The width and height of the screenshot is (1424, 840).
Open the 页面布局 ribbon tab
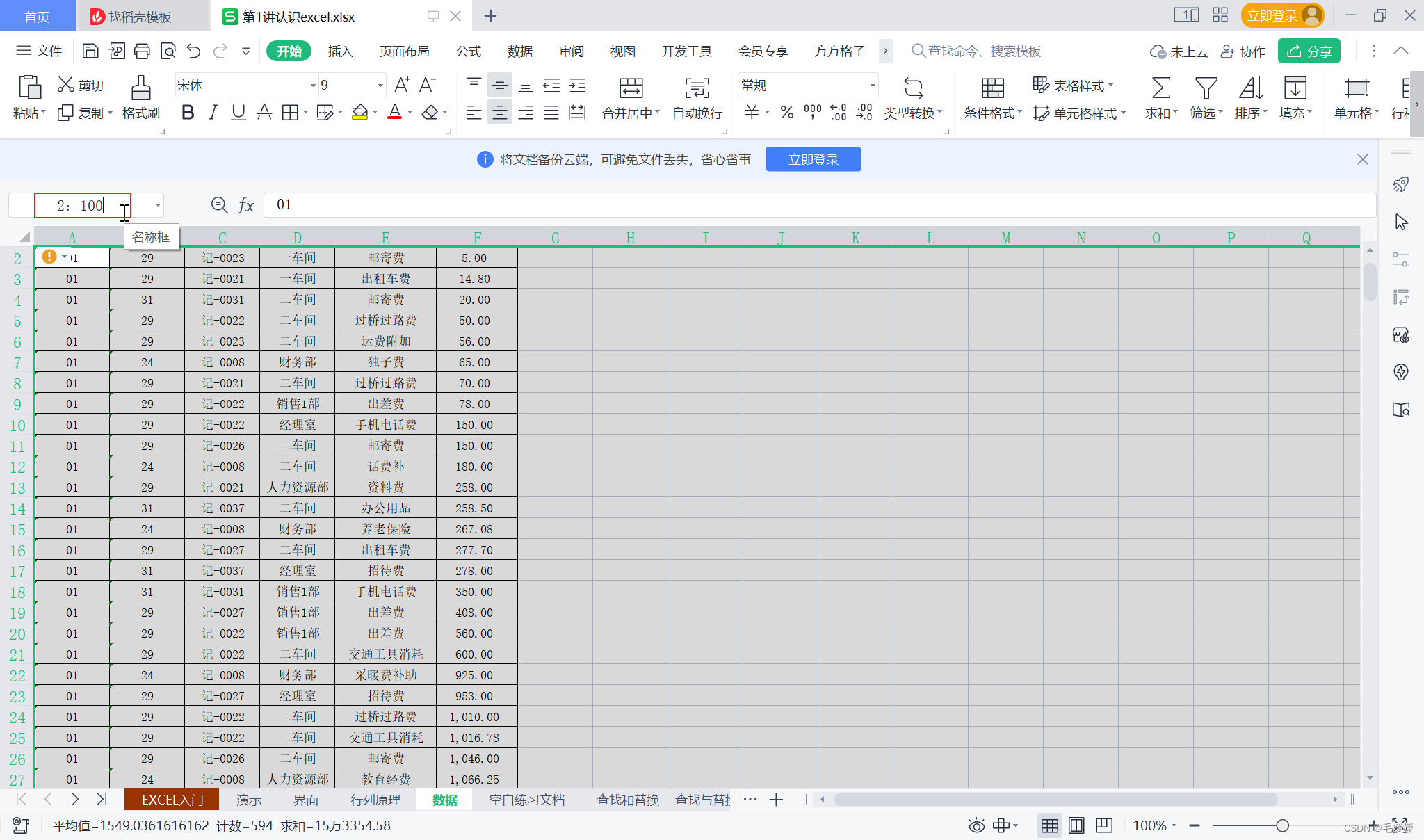tap(404, 51)
